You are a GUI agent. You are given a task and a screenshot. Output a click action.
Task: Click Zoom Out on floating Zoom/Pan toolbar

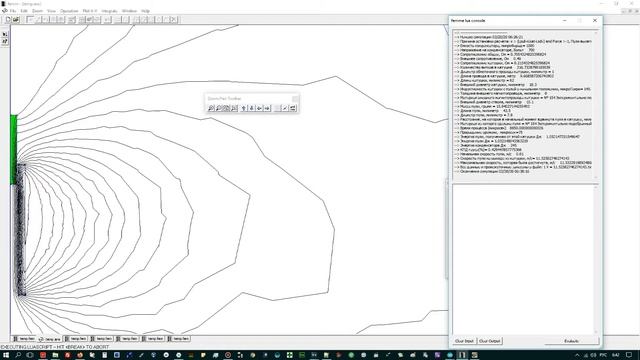click(x=219, y=108)
